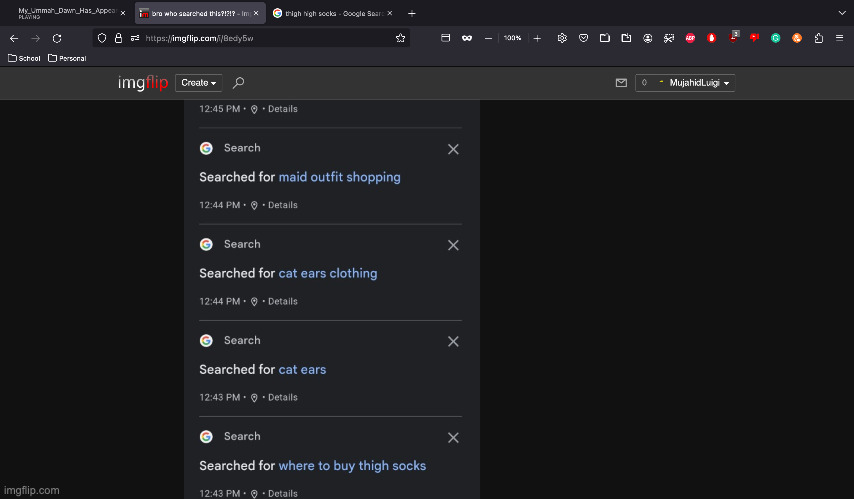Click the cat ears clothing search link

coord(328,273)
